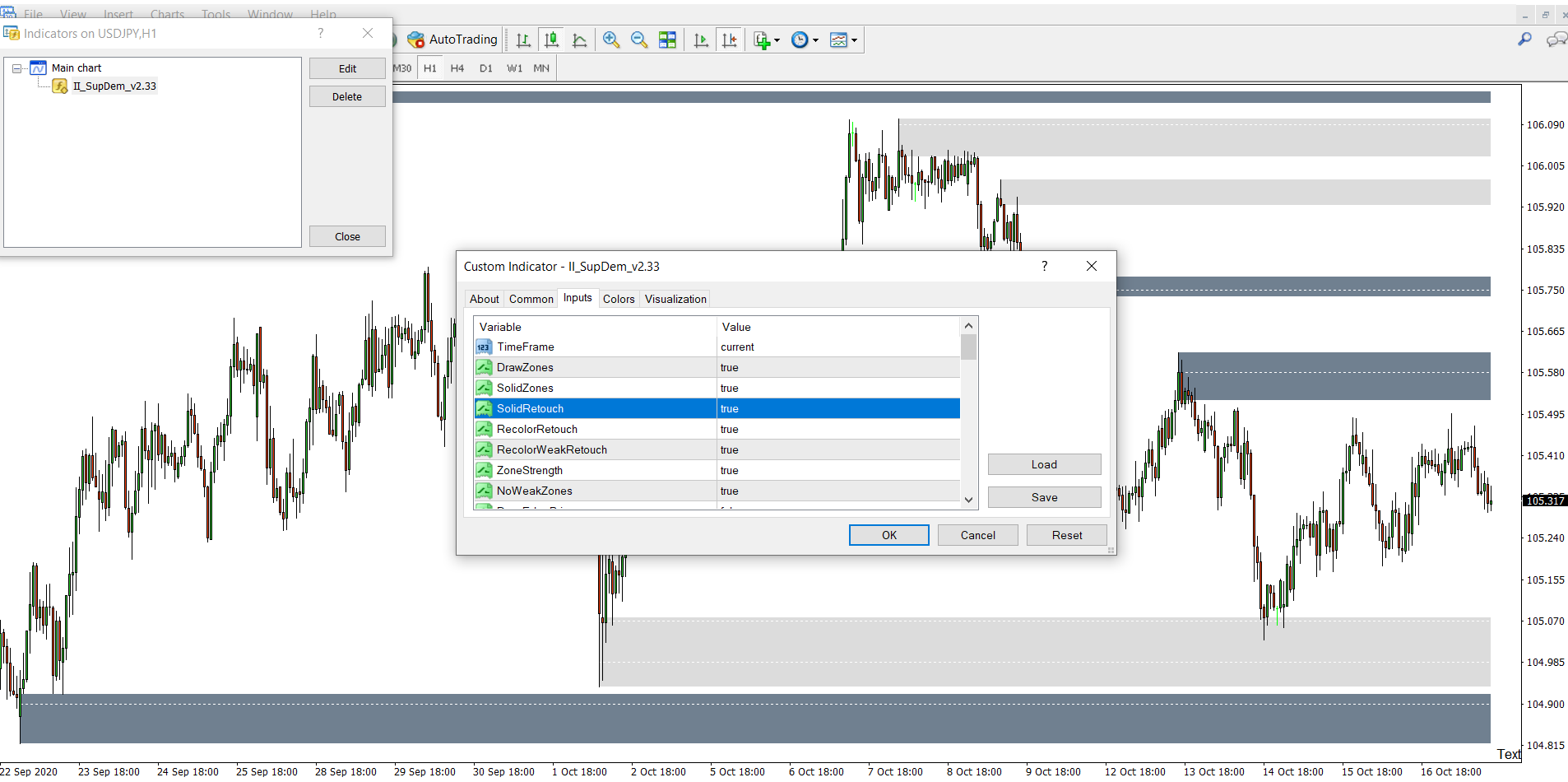This screenshot has height=782, width=1568.
Task: Switch chart to bar chart view
Action: click(523, 40)
